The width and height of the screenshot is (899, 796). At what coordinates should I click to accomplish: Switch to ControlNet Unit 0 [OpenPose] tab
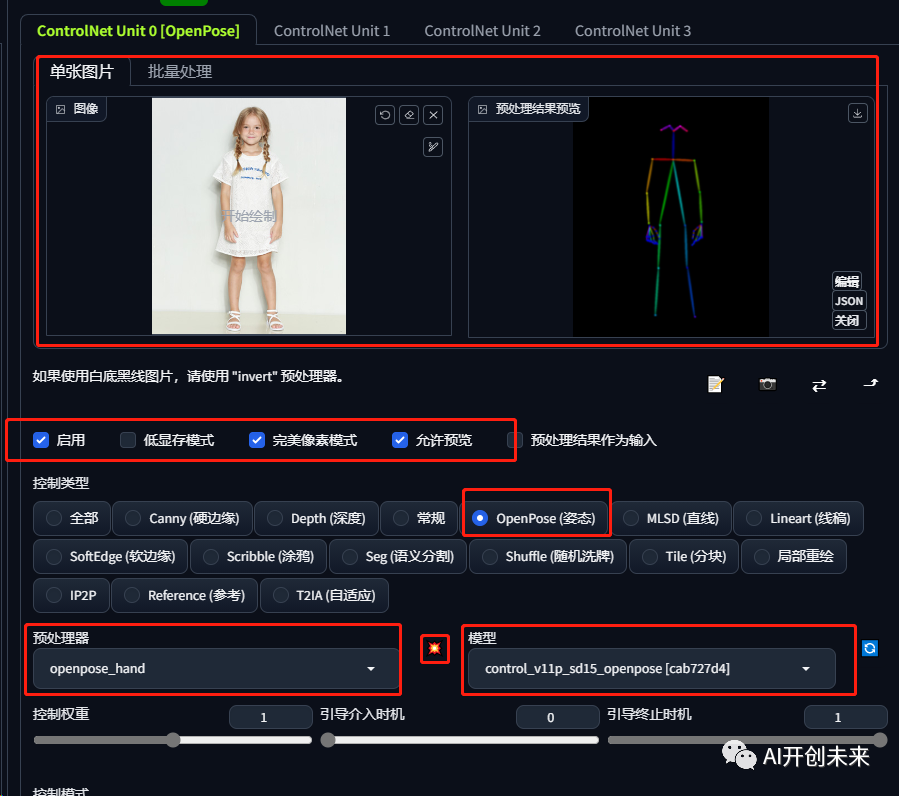(x=138, y=30)
